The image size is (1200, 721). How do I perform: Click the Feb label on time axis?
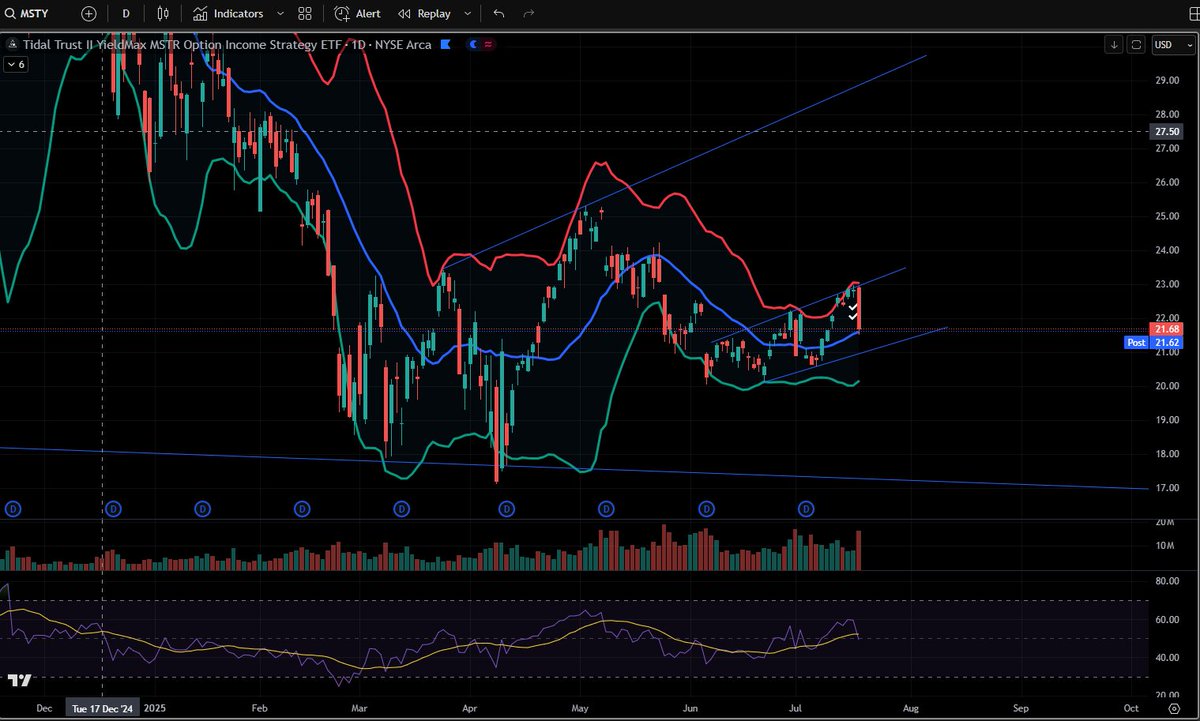[260, 708]
